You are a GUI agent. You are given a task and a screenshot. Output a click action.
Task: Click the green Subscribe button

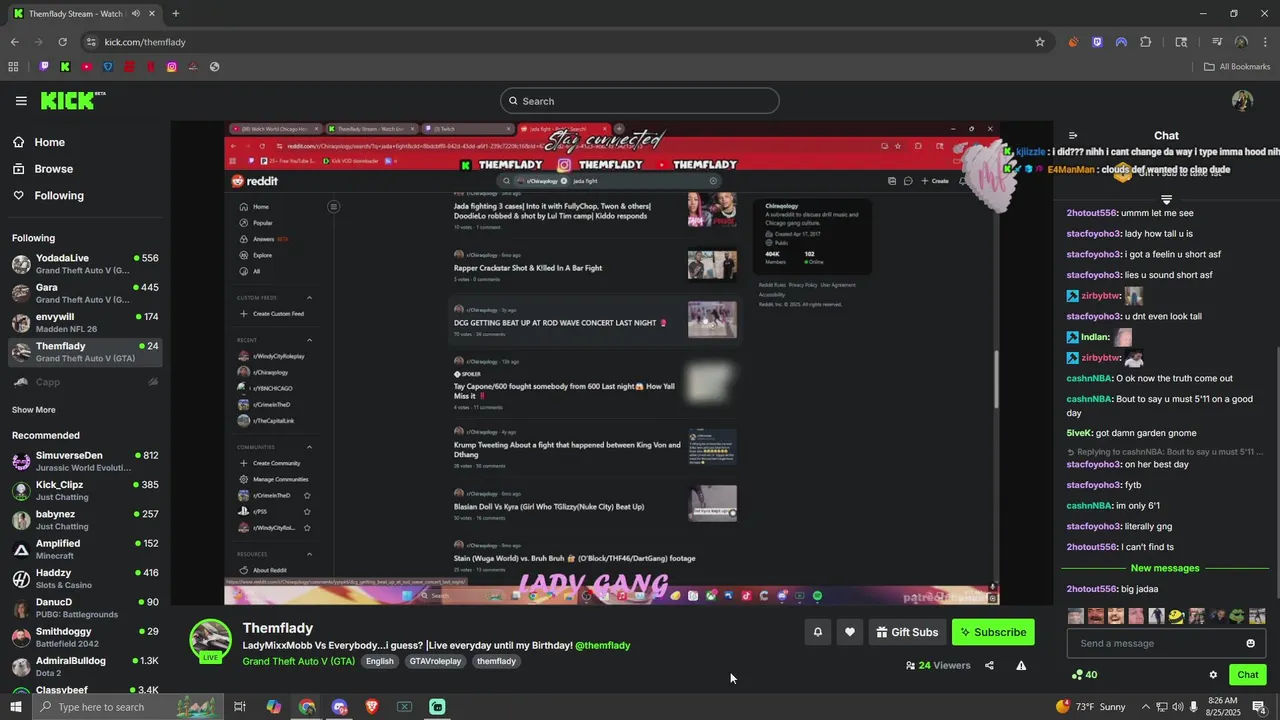pos(993,632)
